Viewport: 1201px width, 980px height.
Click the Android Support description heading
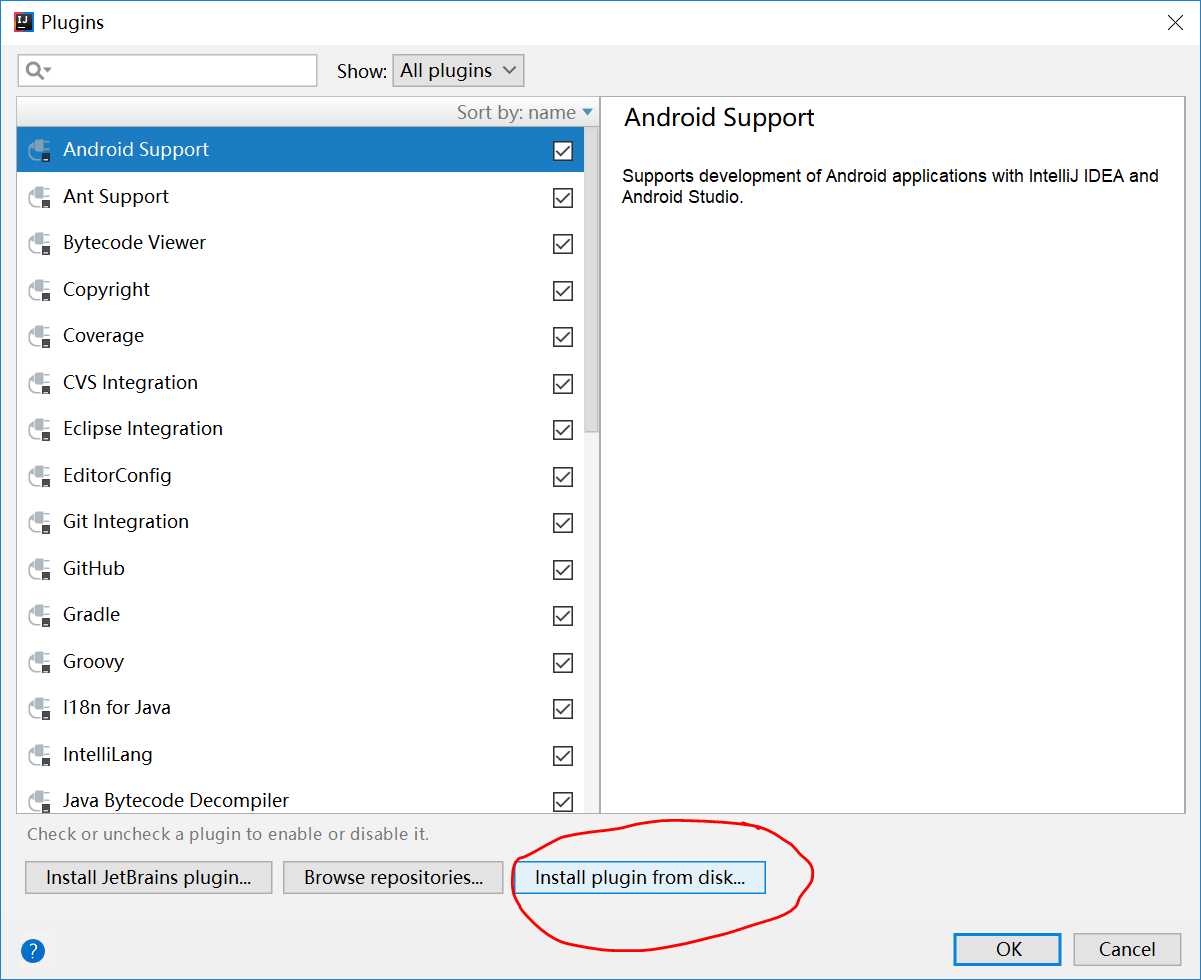719,118
